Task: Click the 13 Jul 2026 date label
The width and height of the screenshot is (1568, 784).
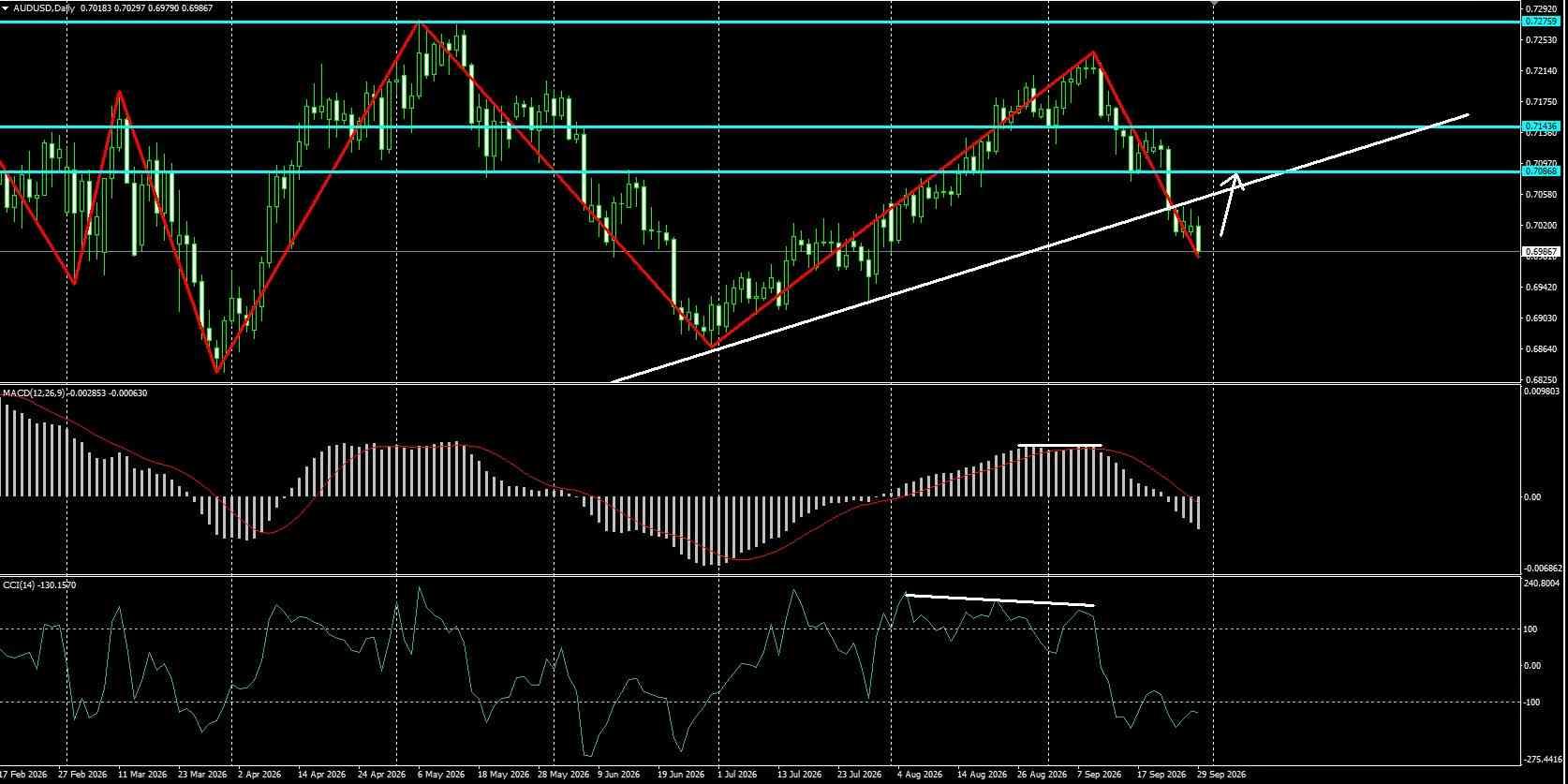Action: [x=800, y=775]
